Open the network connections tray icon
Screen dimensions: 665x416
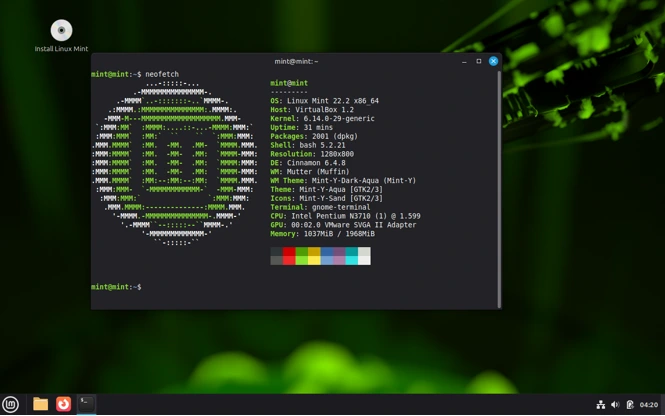pos(601,405)
